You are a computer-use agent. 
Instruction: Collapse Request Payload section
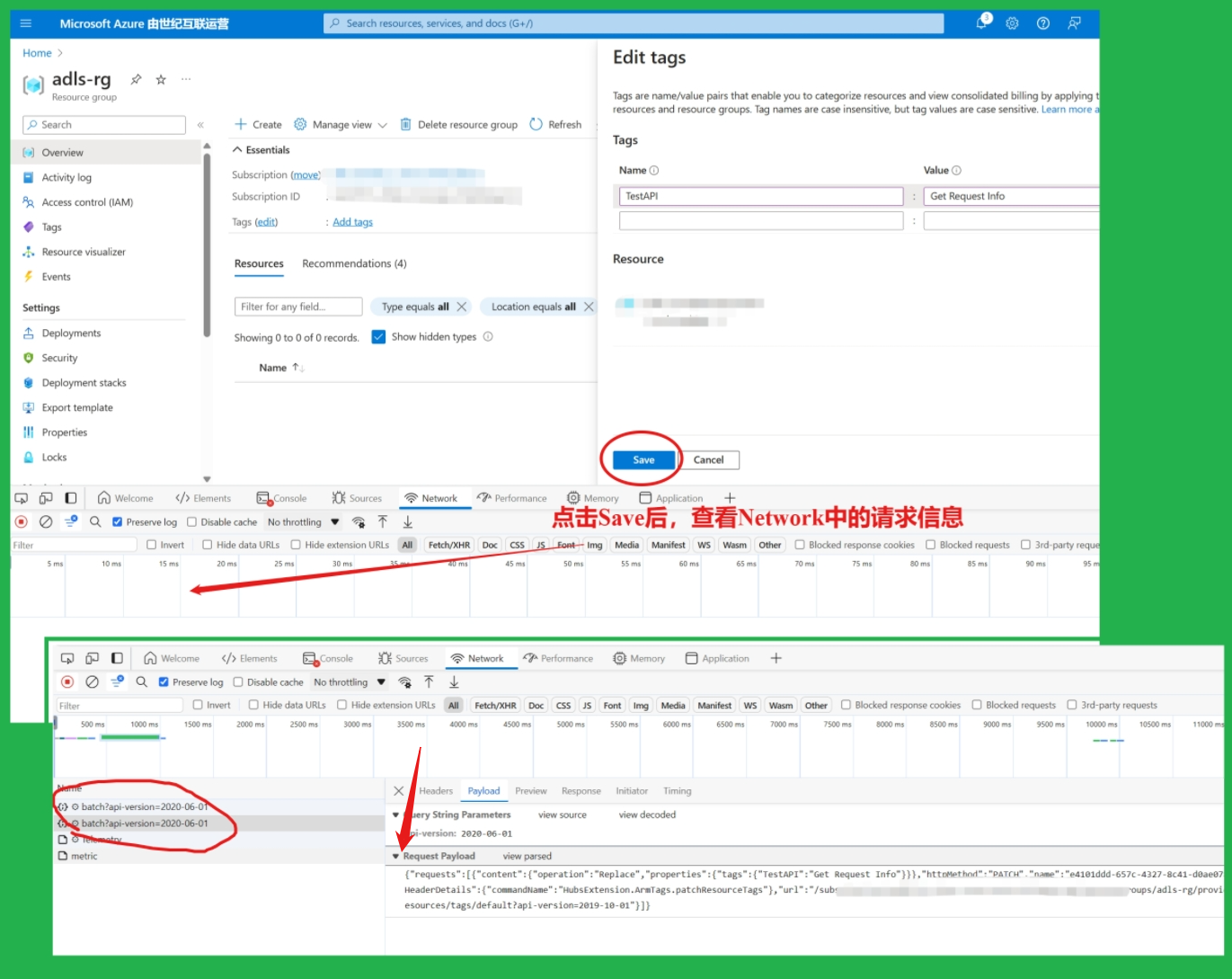tap(395, 856)
